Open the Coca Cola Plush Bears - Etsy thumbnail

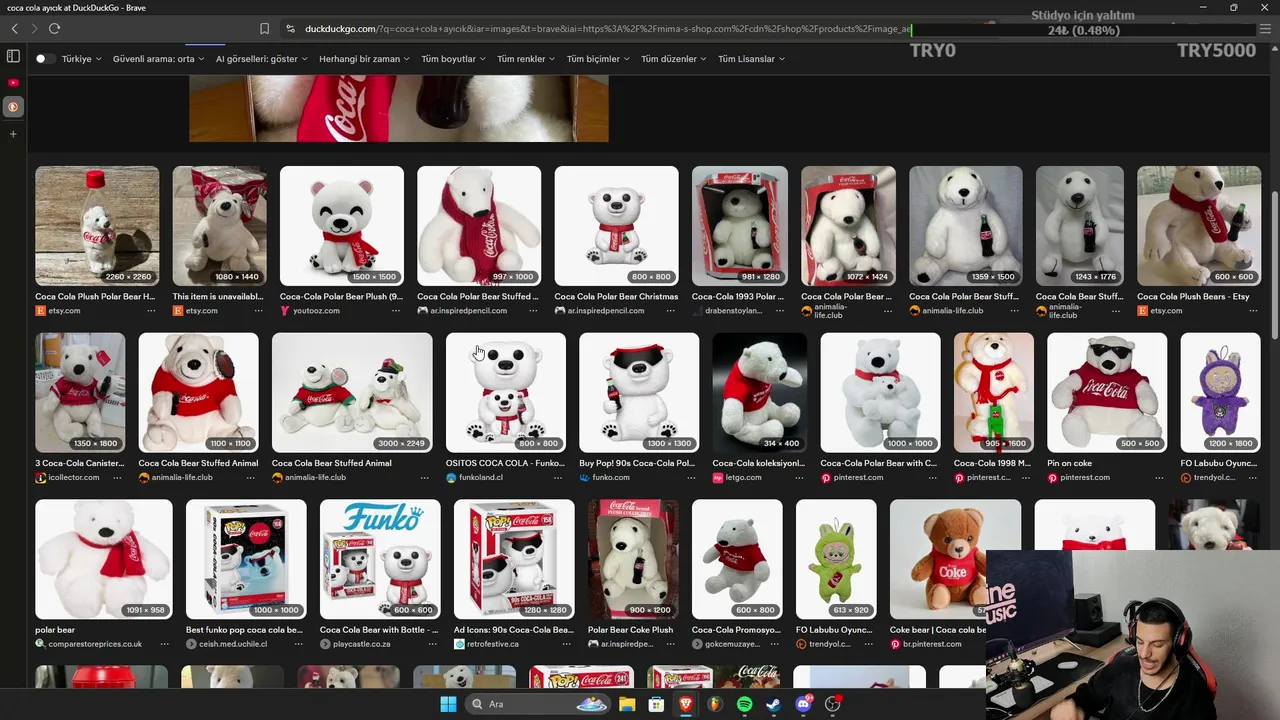click(1199, 226)
